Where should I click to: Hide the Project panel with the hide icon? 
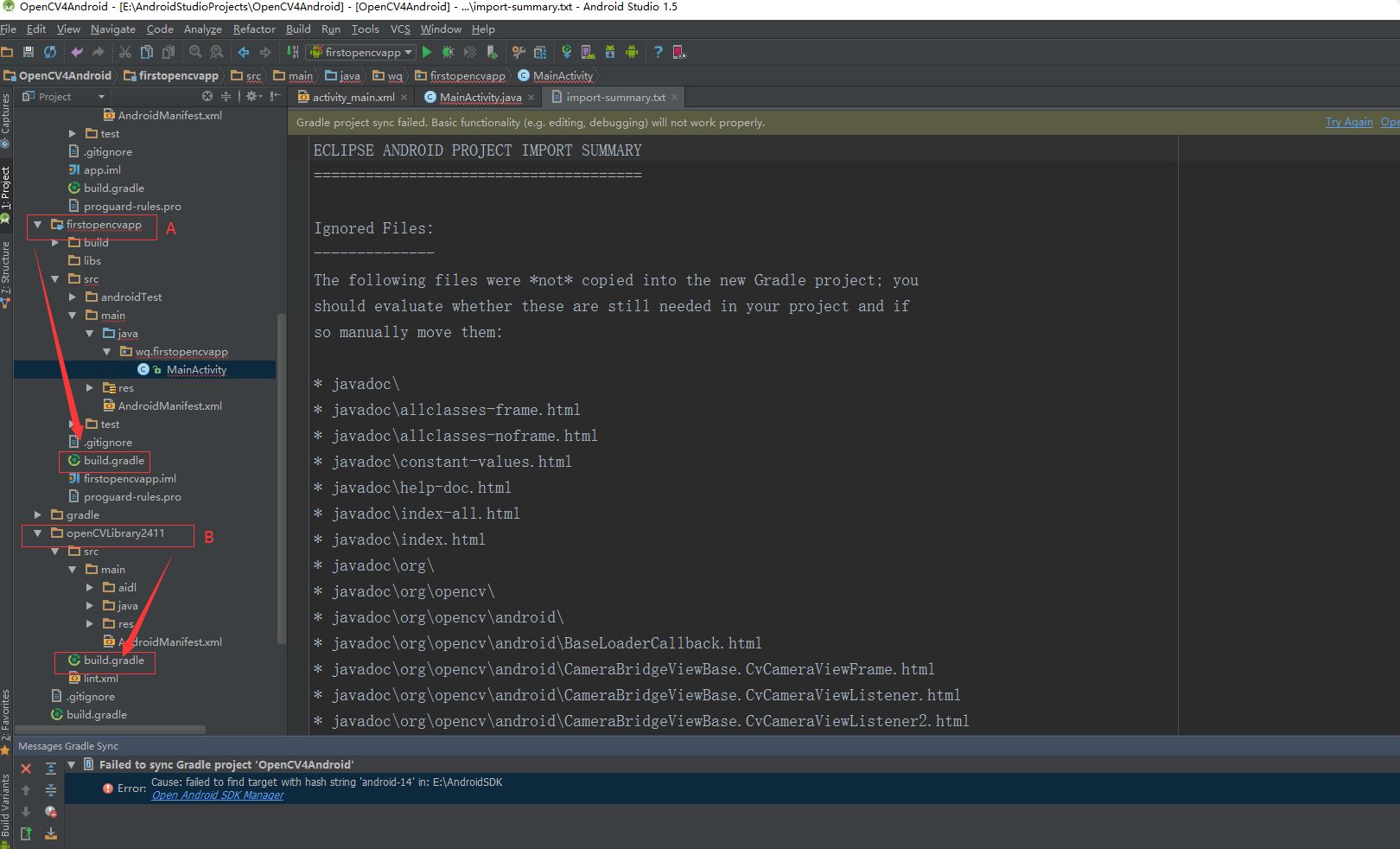tap(275, 96)
